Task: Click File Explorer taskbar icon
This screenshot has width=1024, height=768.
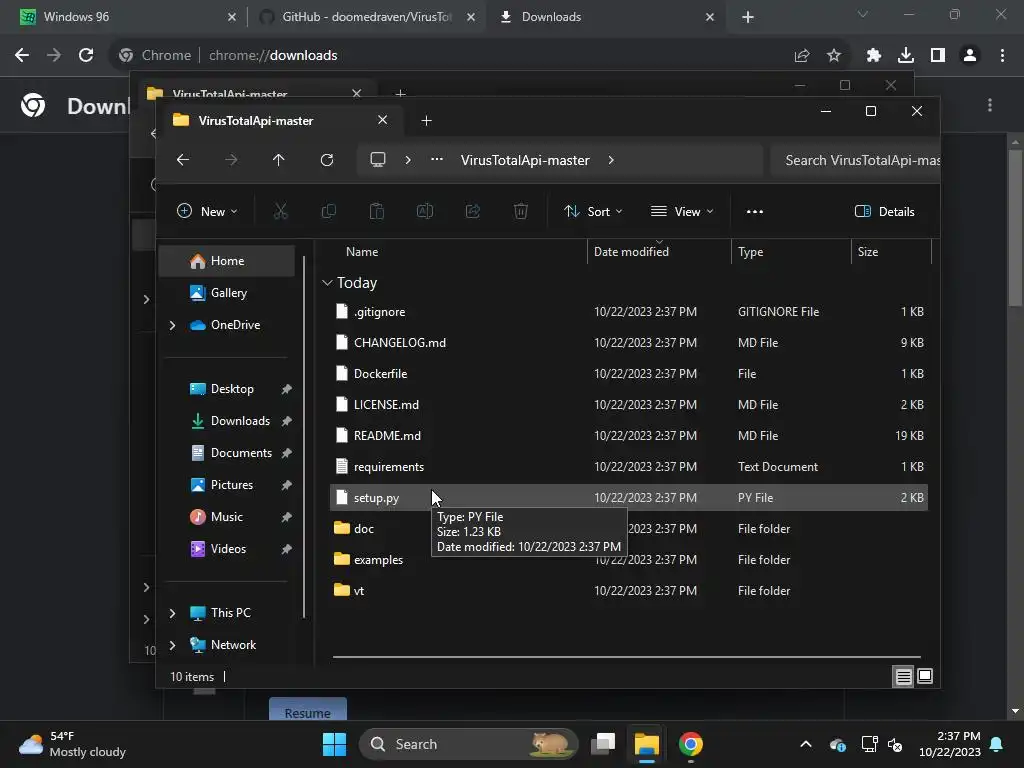Action: click(647, 744)
